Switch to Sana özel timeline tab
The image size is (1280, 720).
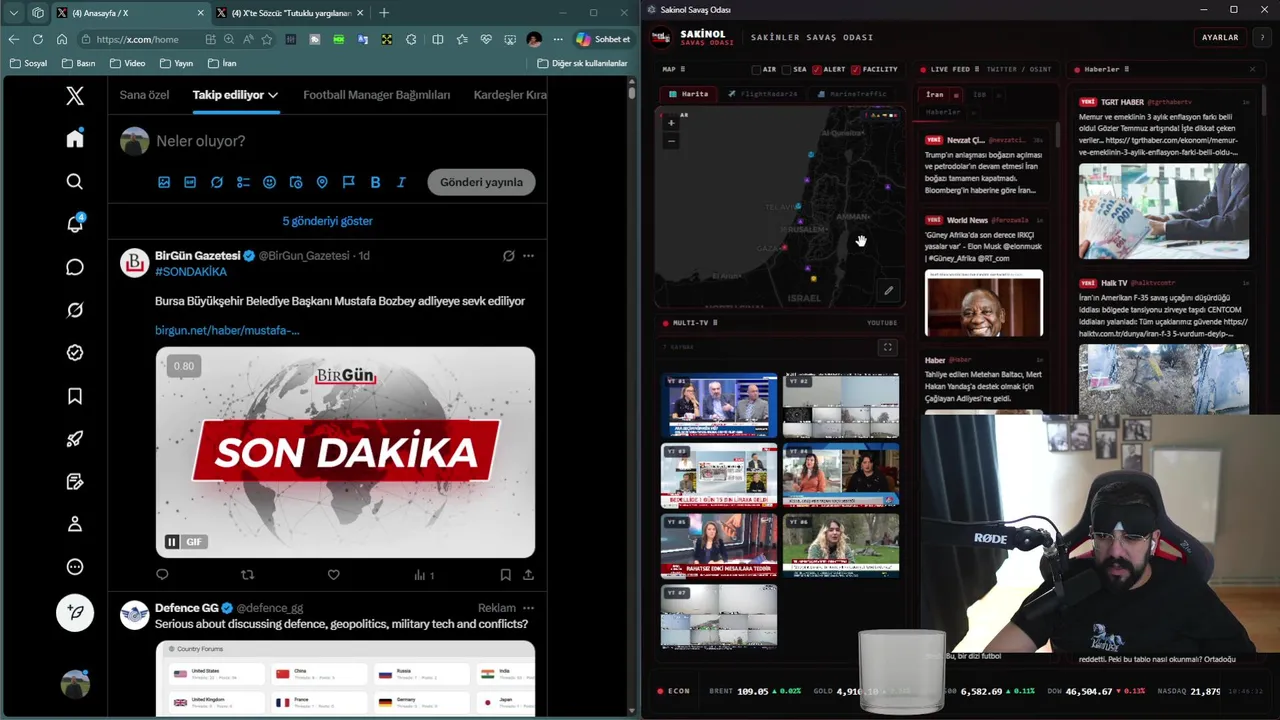[144, 95]
